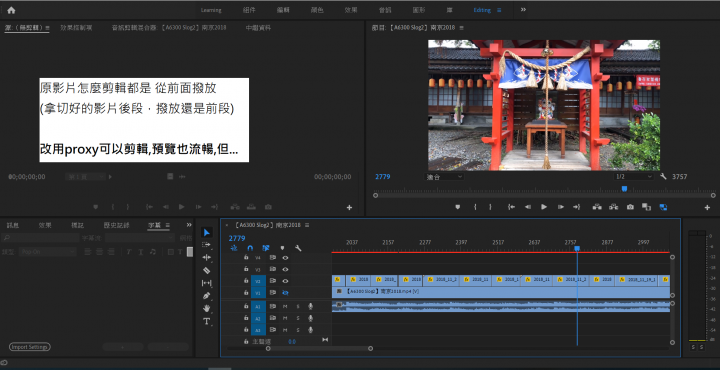Click the timeline zoom scroll bar
This screenshot has width=720, height=370.
pyautogui.click(x=319, y=348)
